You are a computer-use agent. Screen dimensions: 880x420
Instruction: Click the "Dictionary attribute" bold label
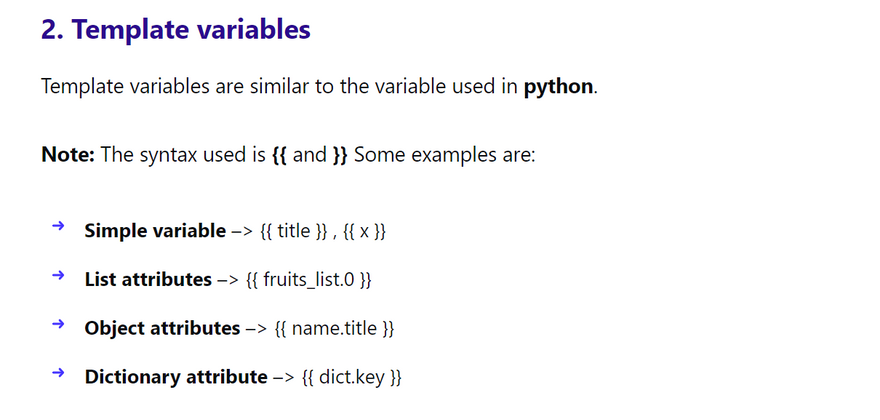(x=176, y=377)
